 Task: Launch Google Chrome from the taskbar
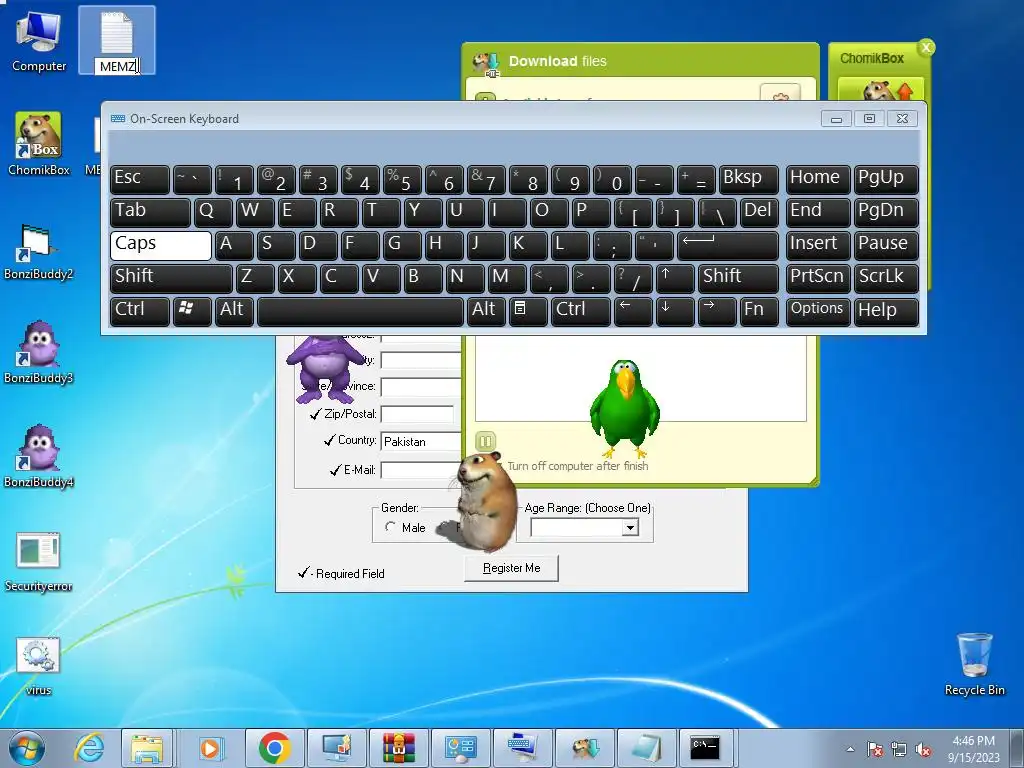point(274,748)
